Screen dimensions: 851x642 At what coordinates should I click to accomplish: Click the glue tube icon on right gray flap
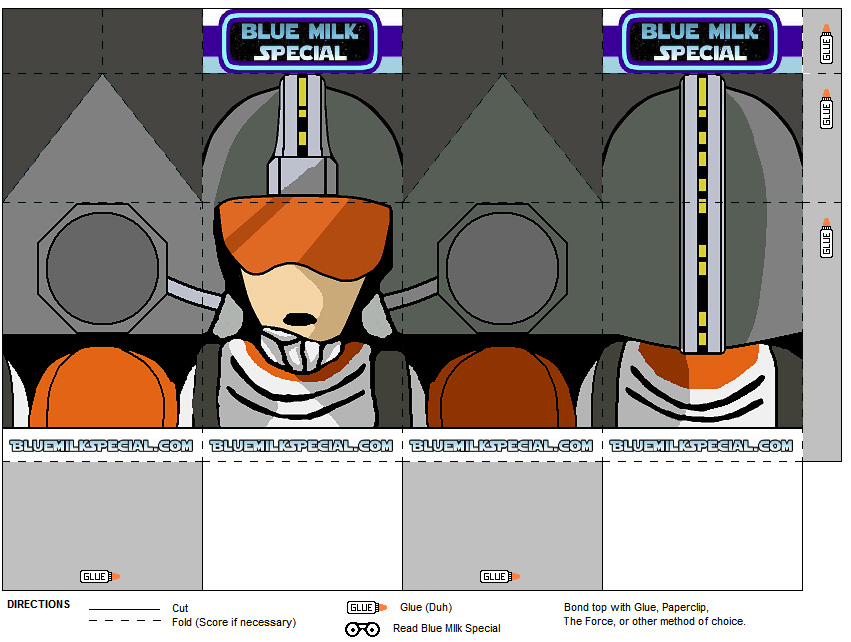click(500, 576)
